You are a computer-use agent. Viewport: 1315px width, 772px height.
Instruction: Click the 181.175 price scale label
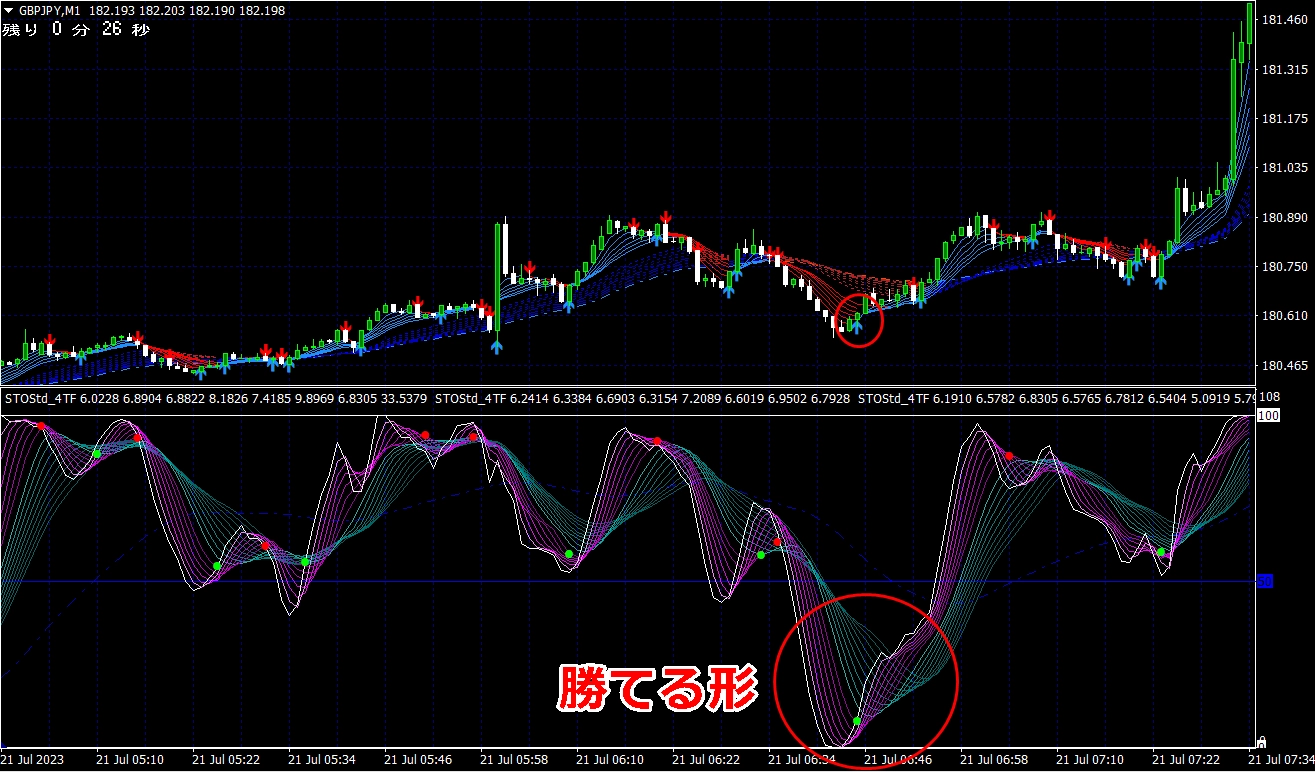(x=1285, y=119)
